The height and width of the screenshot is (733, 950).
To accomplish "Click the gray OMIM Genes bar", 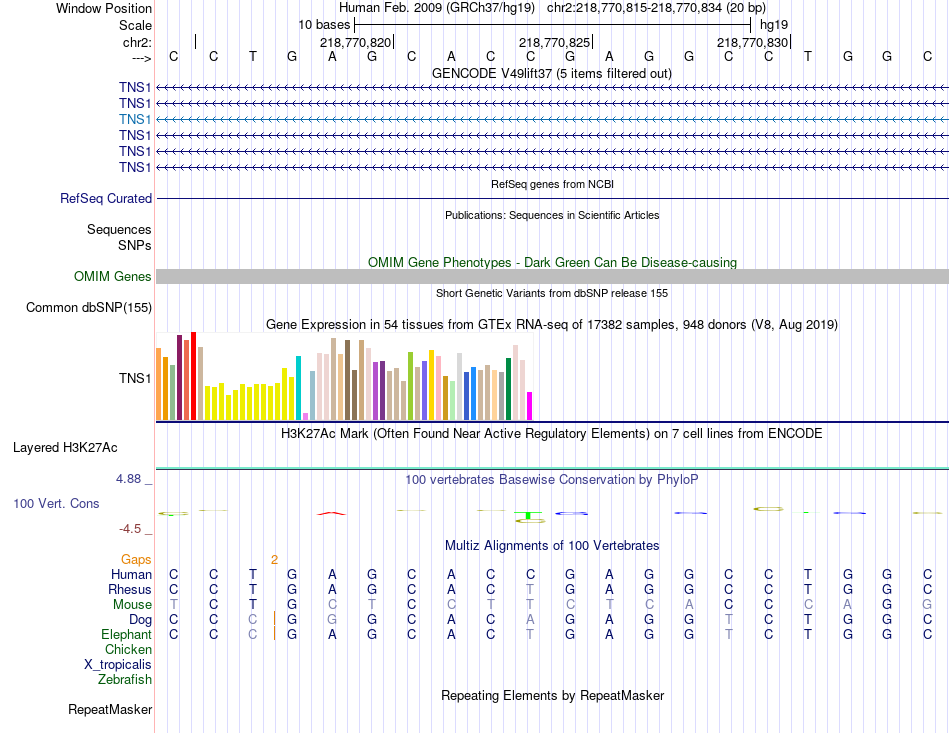I will 552,276.
